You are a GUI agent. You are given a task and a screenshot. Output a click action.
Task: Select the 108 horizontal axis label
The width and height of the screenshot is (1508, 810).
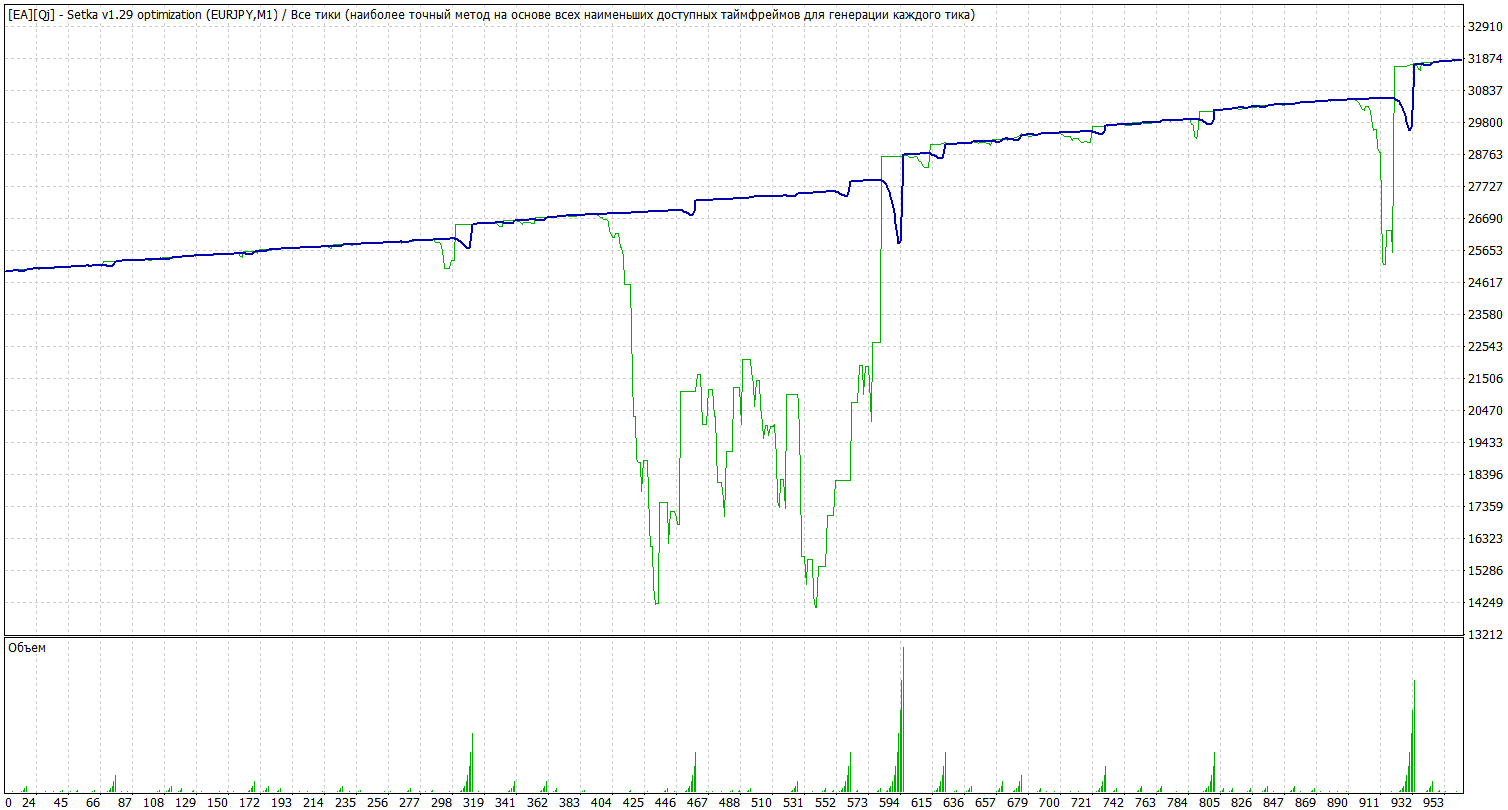click(154, 802)
